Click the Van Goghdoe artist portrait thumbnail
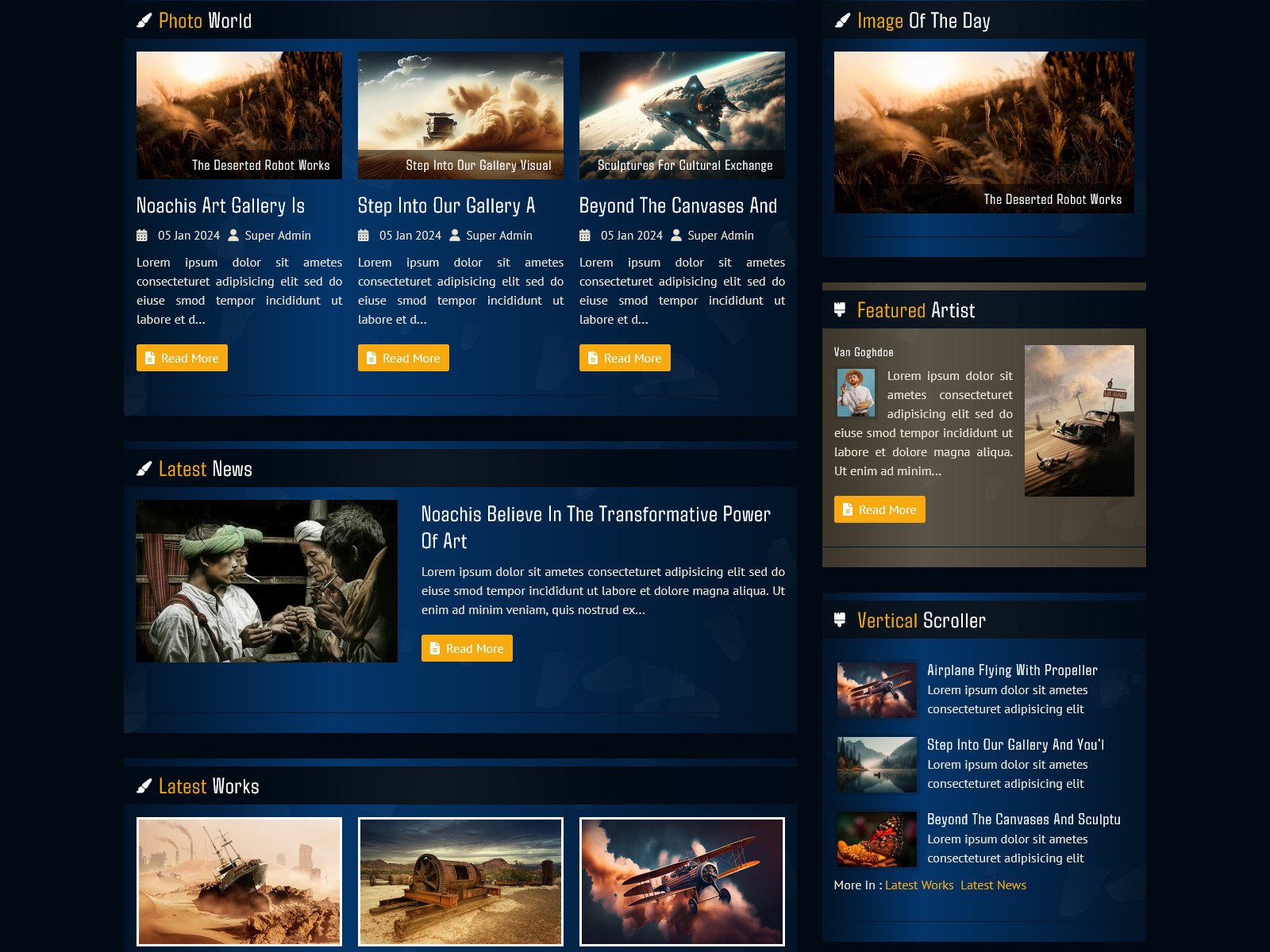1270x952 pixels. tap(856, 393)
